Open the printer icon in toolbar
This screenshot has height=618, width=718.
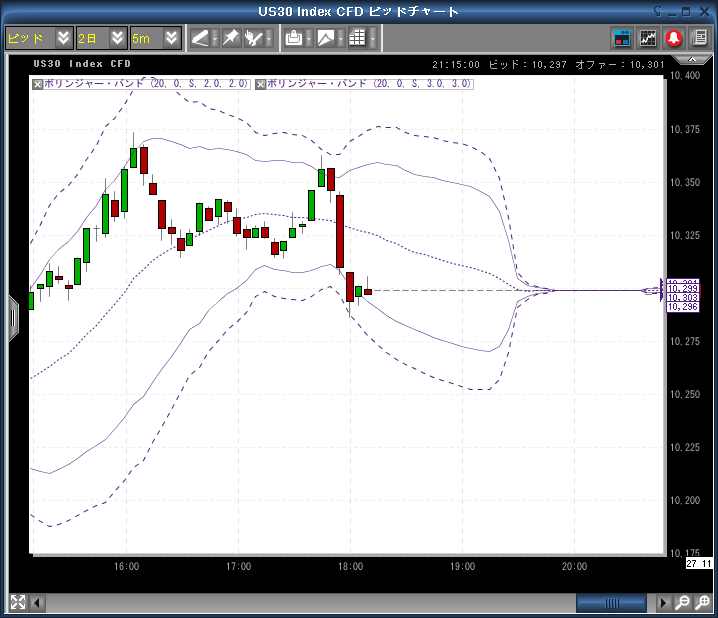pos(293,38)
